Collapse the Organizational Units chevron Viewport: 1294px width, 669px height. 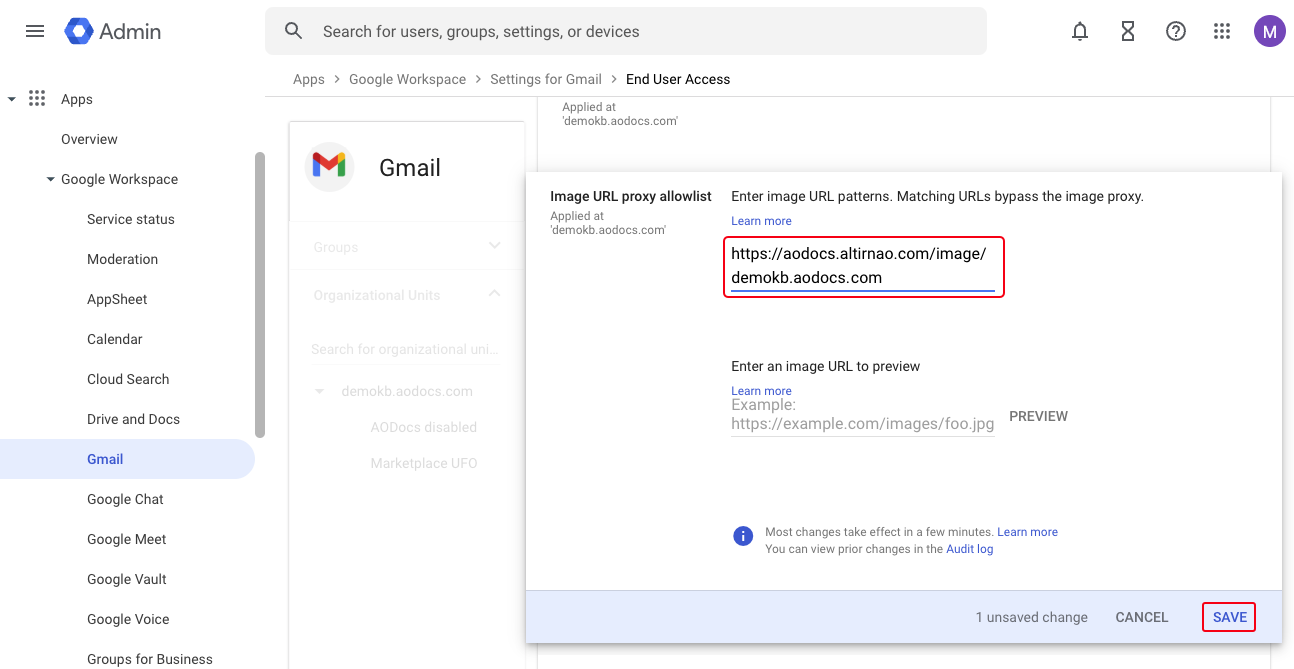pos(495,294)
